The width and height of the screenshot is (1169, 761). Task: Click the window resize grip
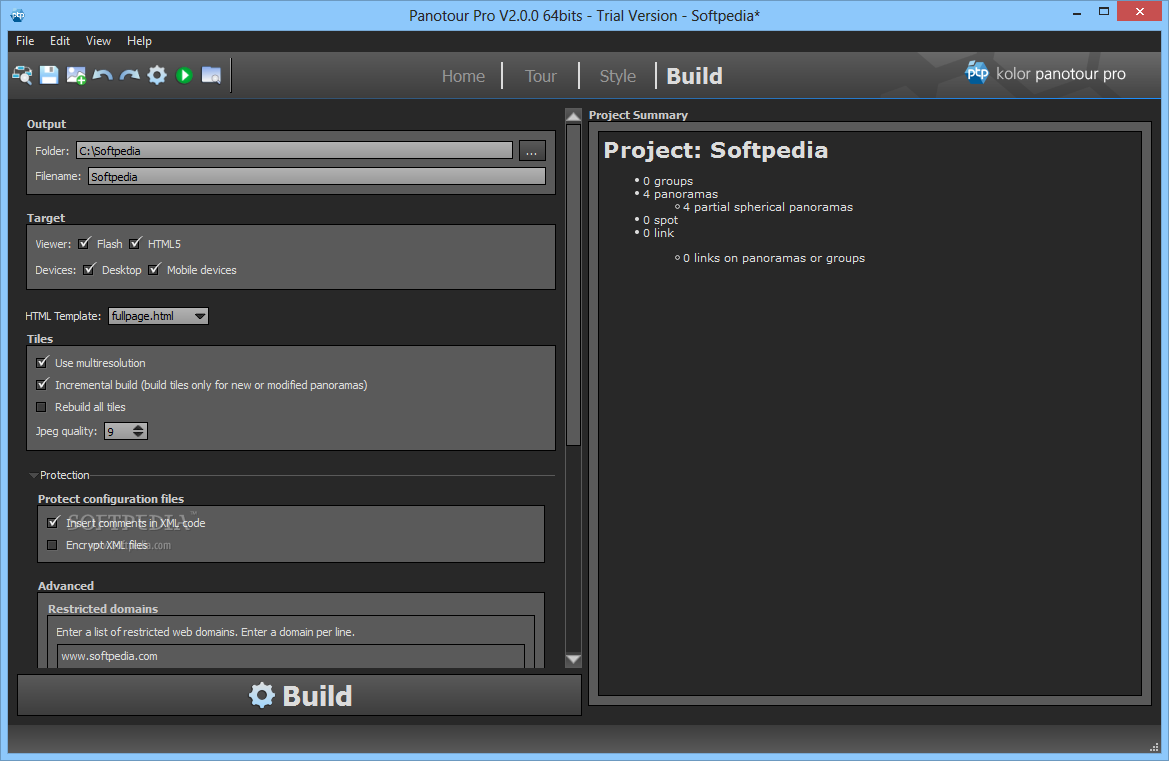pyautogui.click(x=1154, y=746)
